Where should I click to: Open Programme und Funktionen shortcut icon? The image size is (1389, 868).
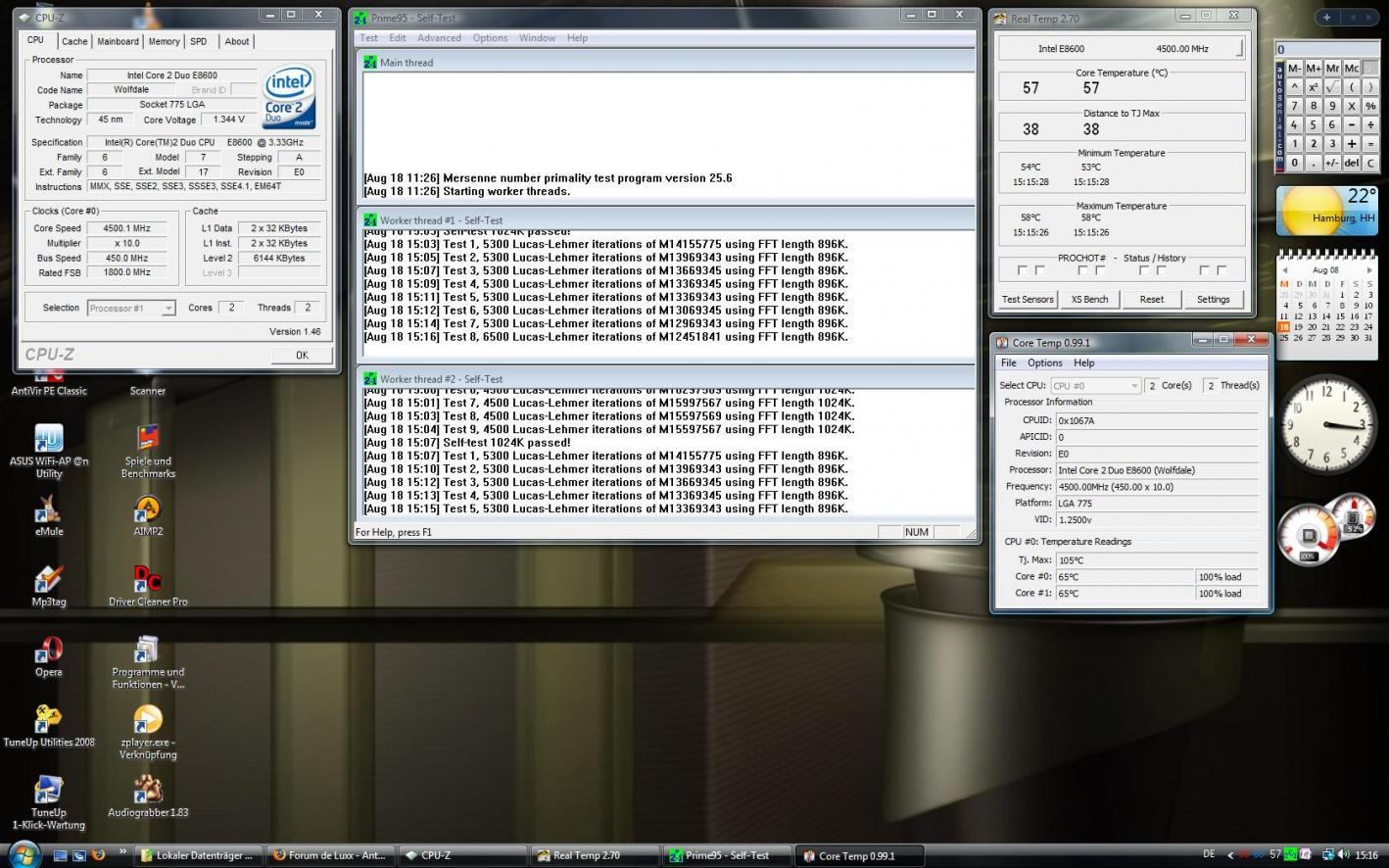point(148,662)
